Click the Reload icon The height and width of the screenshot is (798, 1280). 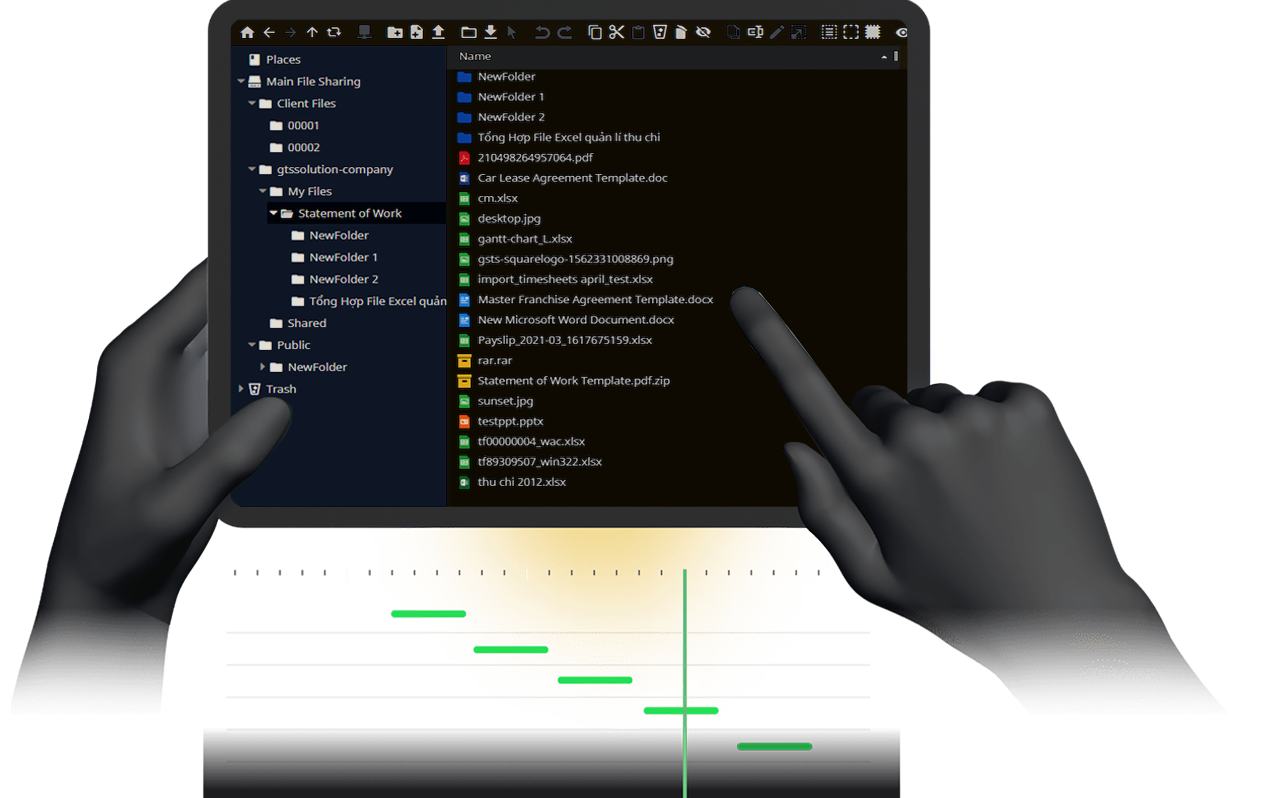tap(334, 33)
